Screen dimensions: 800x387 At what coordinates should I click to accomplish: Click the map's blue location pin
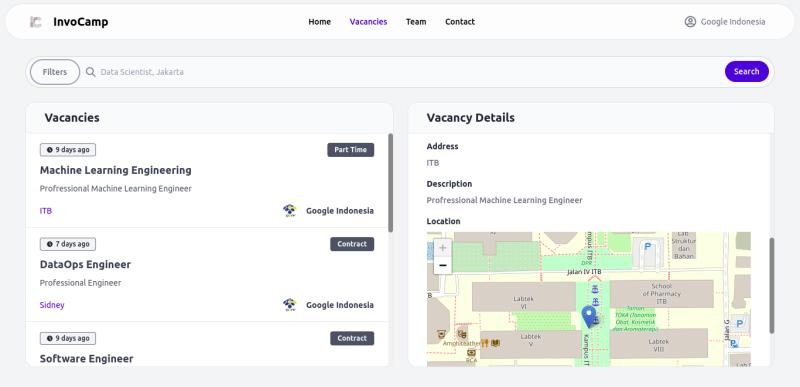[x=589, y=317]
